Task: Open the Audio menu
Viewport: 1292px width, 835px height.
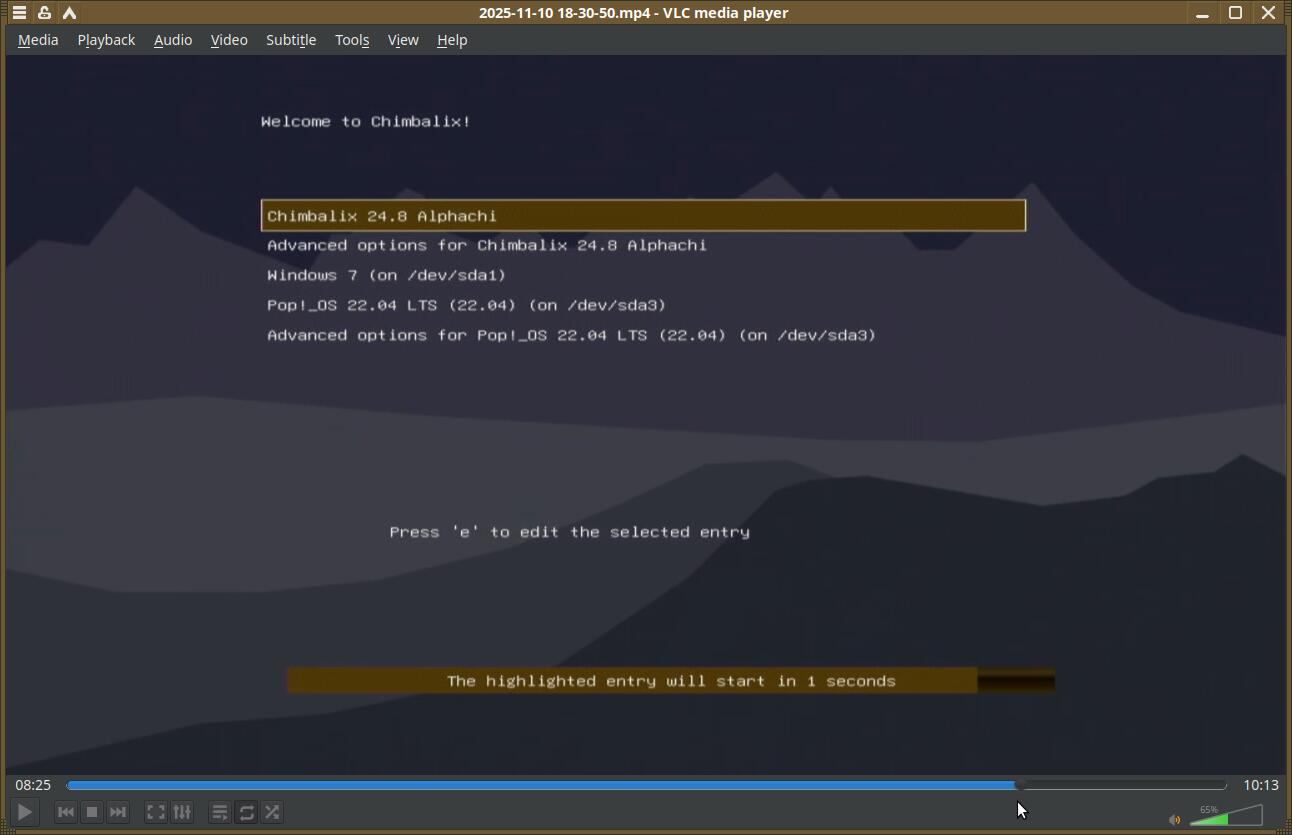Action: click(173, 40)
